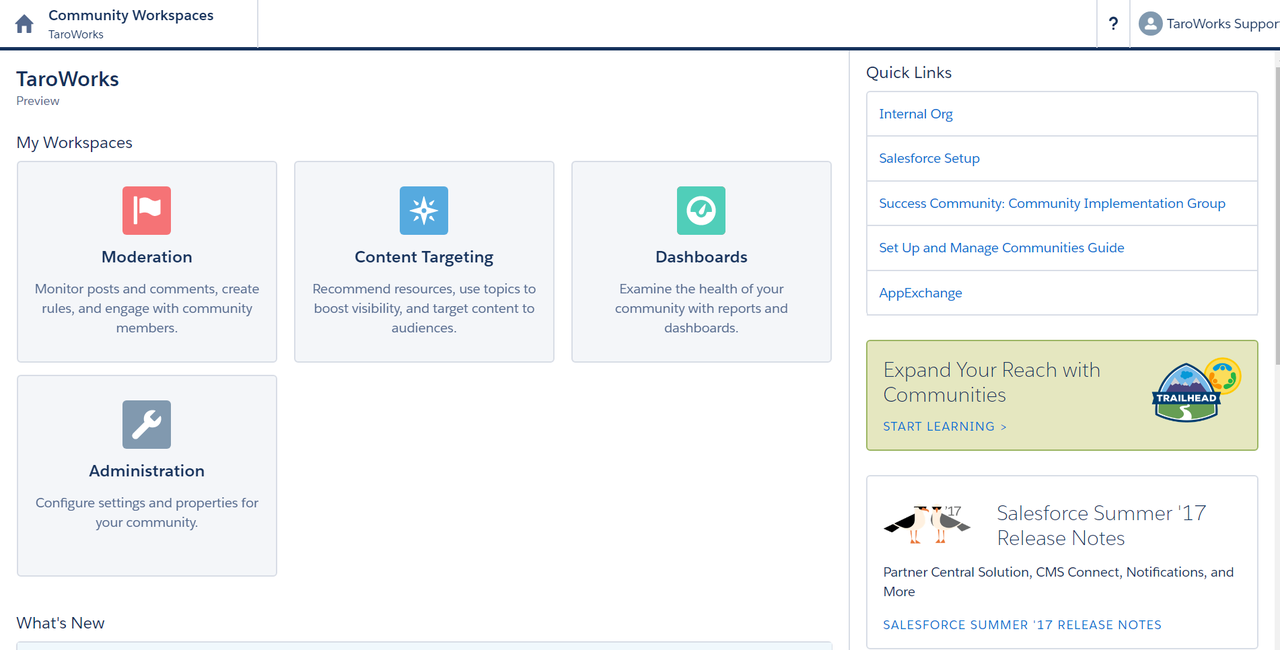Click the Moderation tile description text
Image resolution: width=1280 pixels, height=650 pixels.
[147, 308]
